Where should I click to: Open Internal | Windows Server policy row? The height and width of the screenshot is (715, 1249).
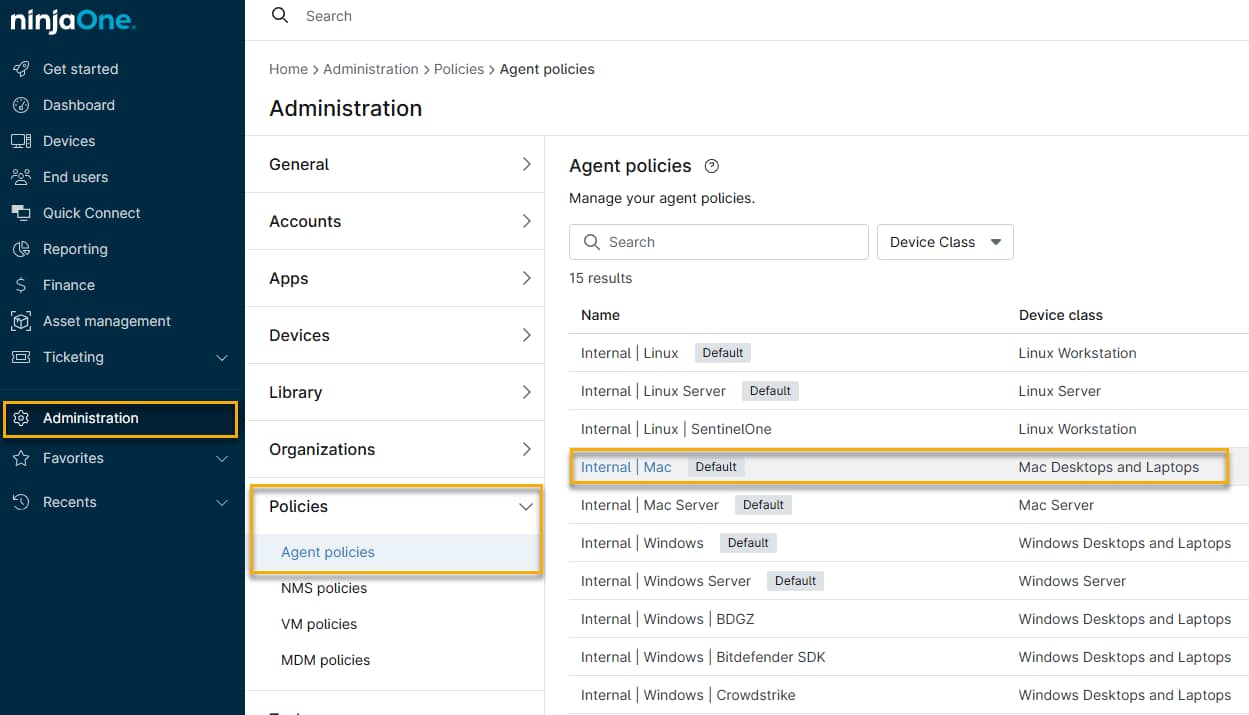[x=665, y=581]
